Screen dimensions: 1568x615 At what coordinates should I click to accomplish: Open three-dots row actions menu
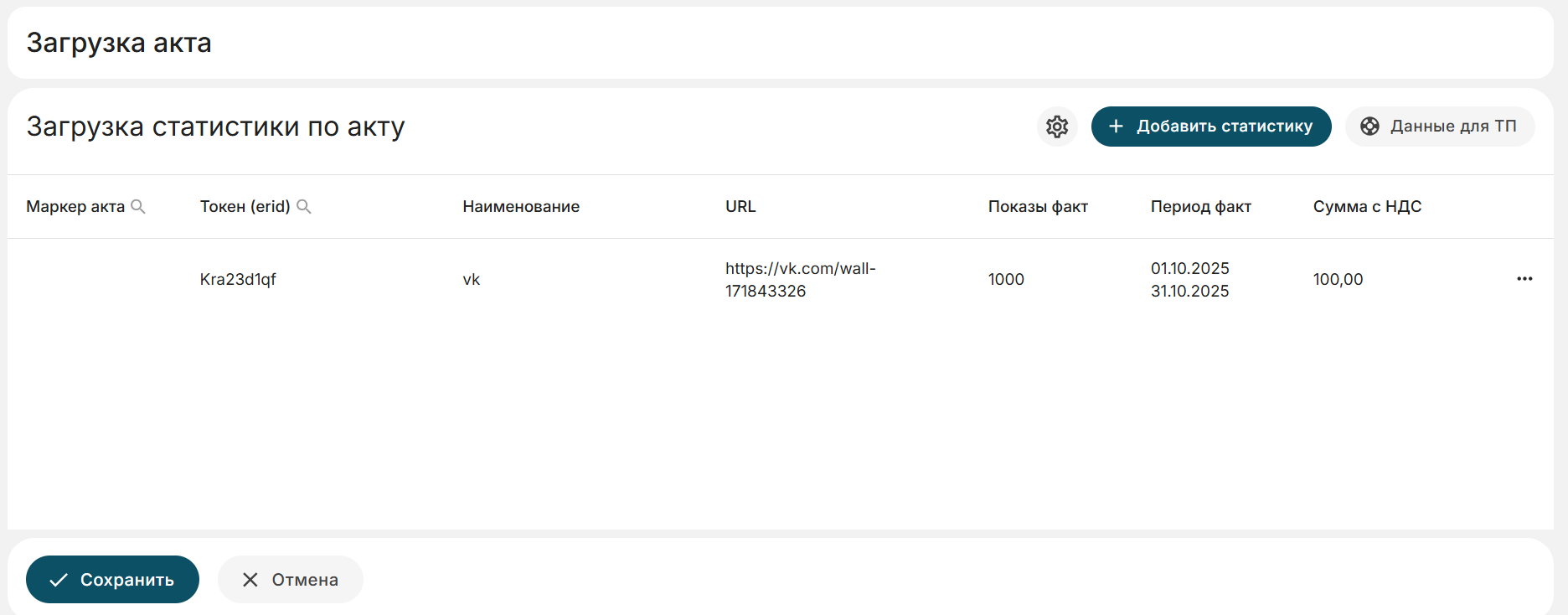(x=1524, y=279)
